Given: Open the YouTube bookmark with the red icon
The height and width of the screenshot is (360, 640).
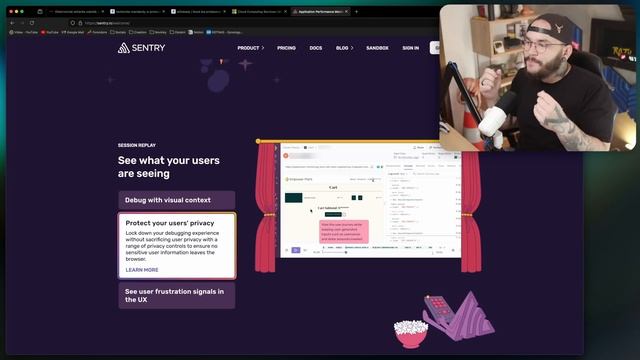Looking at the screenshot, I should (49, 32).
